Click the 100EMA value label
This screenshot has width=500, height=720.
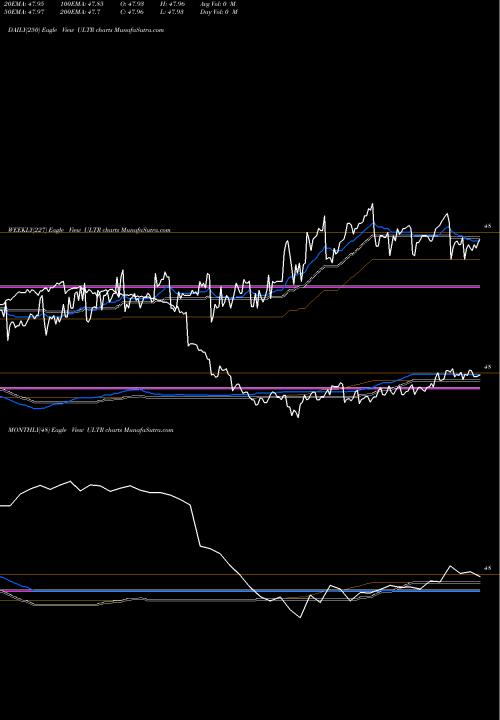[x=82, y=4]
